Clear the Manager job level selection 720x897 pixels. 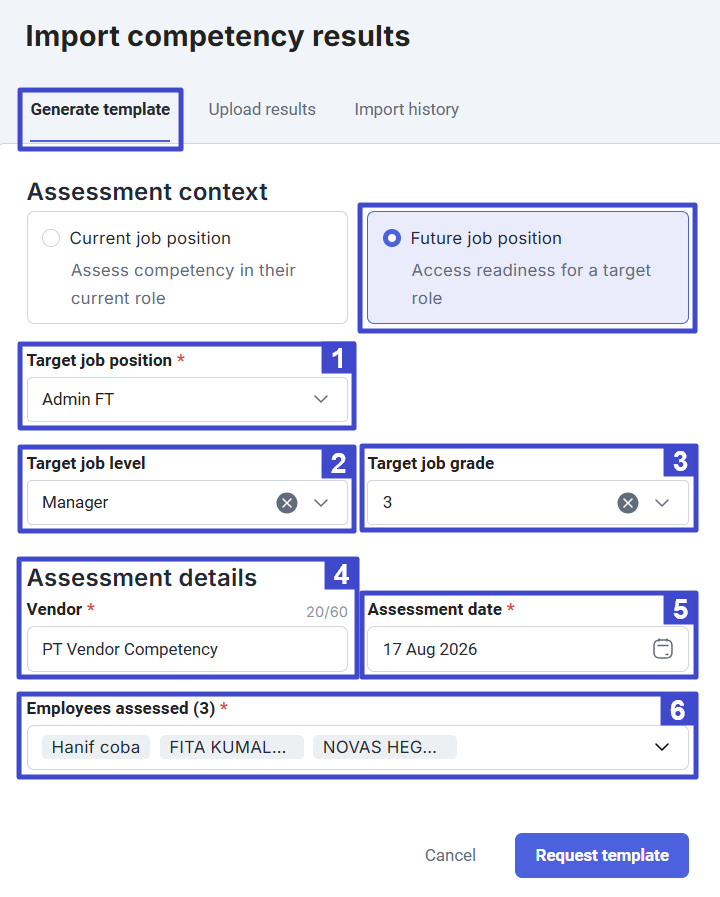point(287,503)
